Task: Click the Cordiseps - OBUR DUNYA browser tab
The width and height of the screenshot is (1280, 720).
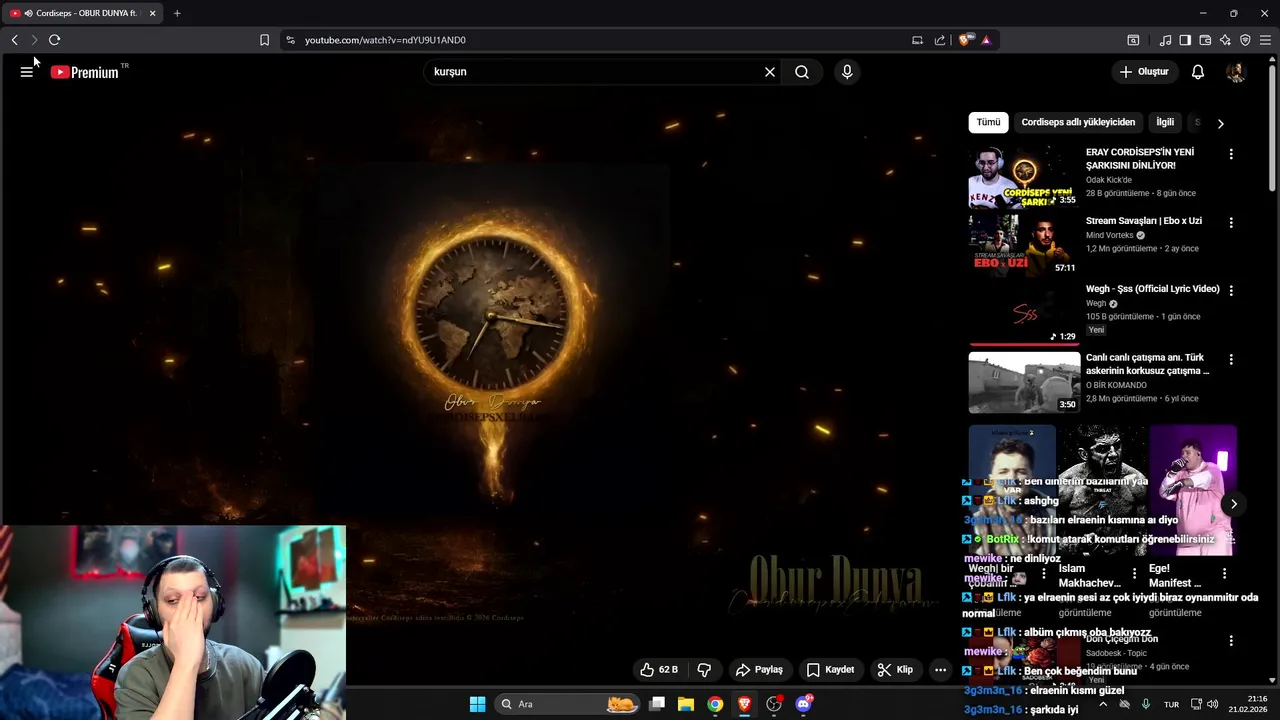Action: click(x=82, y=13)
